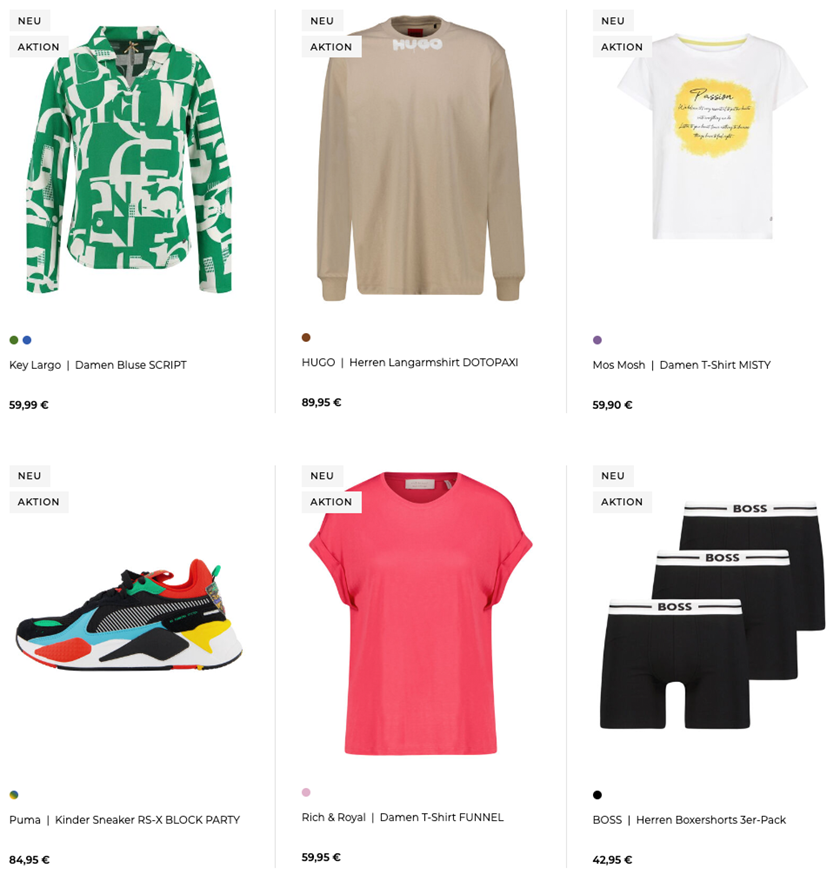Open BOSS Herren Boxershorts 3er-Pack link
Viewport: 840px width, 875px height.
(x=689, y=820)
